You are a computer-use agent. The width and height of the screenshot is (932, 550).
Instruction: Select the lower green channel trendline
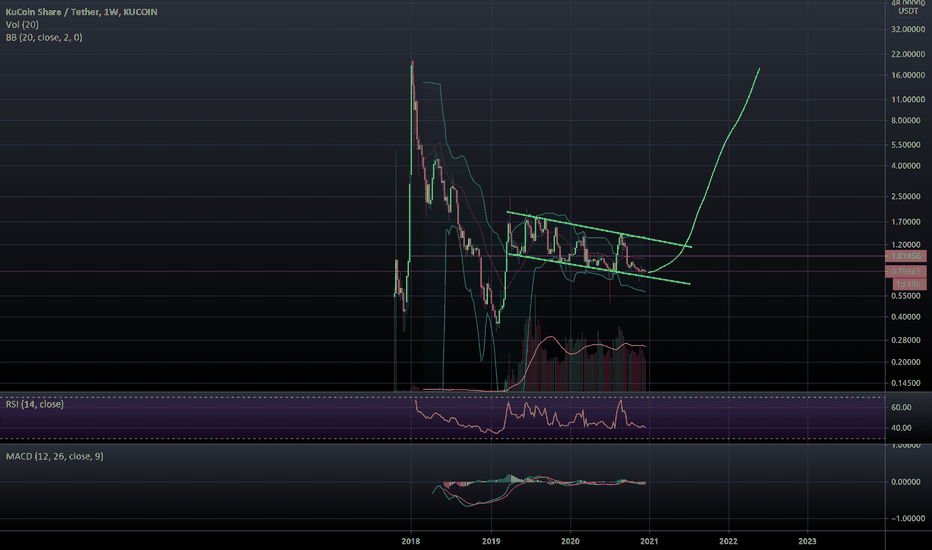[x=599, y=269]
